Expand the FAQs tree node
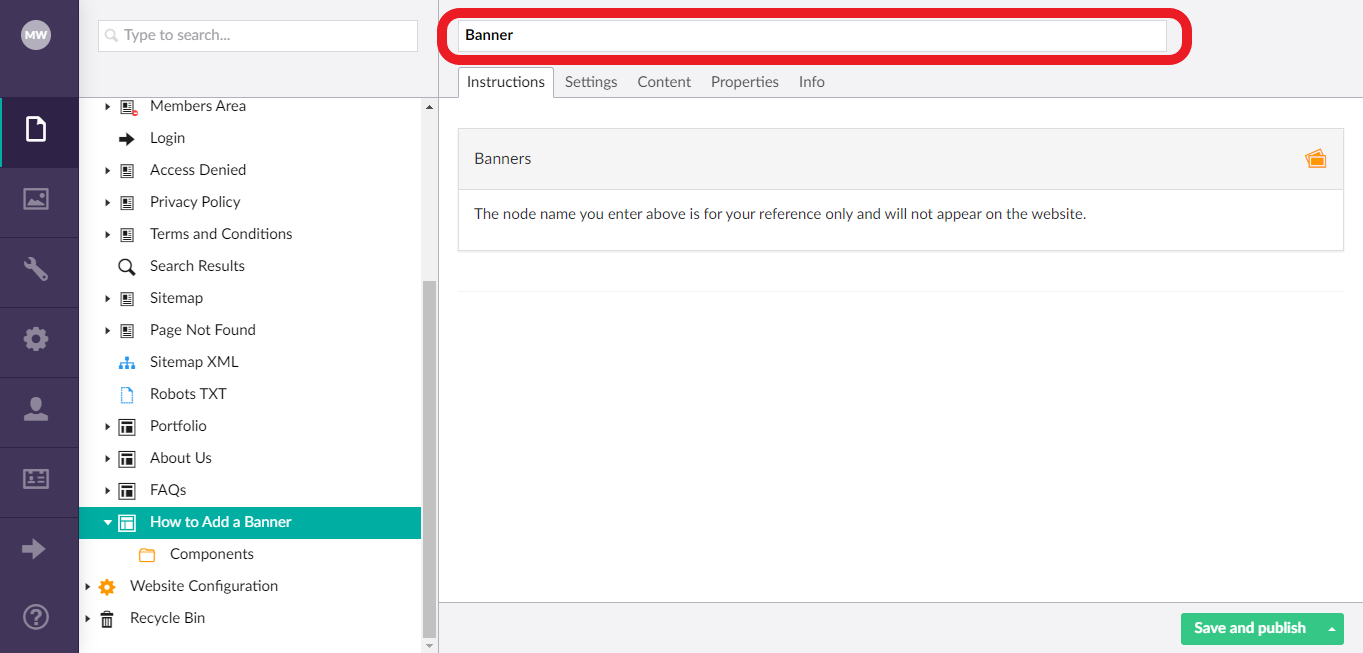This screenshot has width=1363, height=653. [x=108, y=491]
